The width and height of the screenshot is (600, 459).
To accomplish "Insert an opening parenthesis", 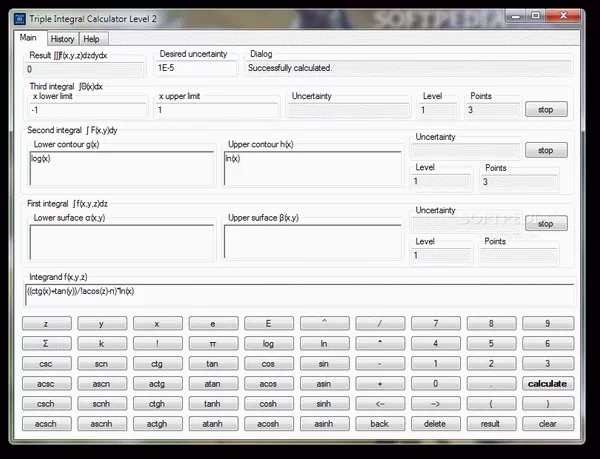I will pyautogui.click(x=491, y=404).
